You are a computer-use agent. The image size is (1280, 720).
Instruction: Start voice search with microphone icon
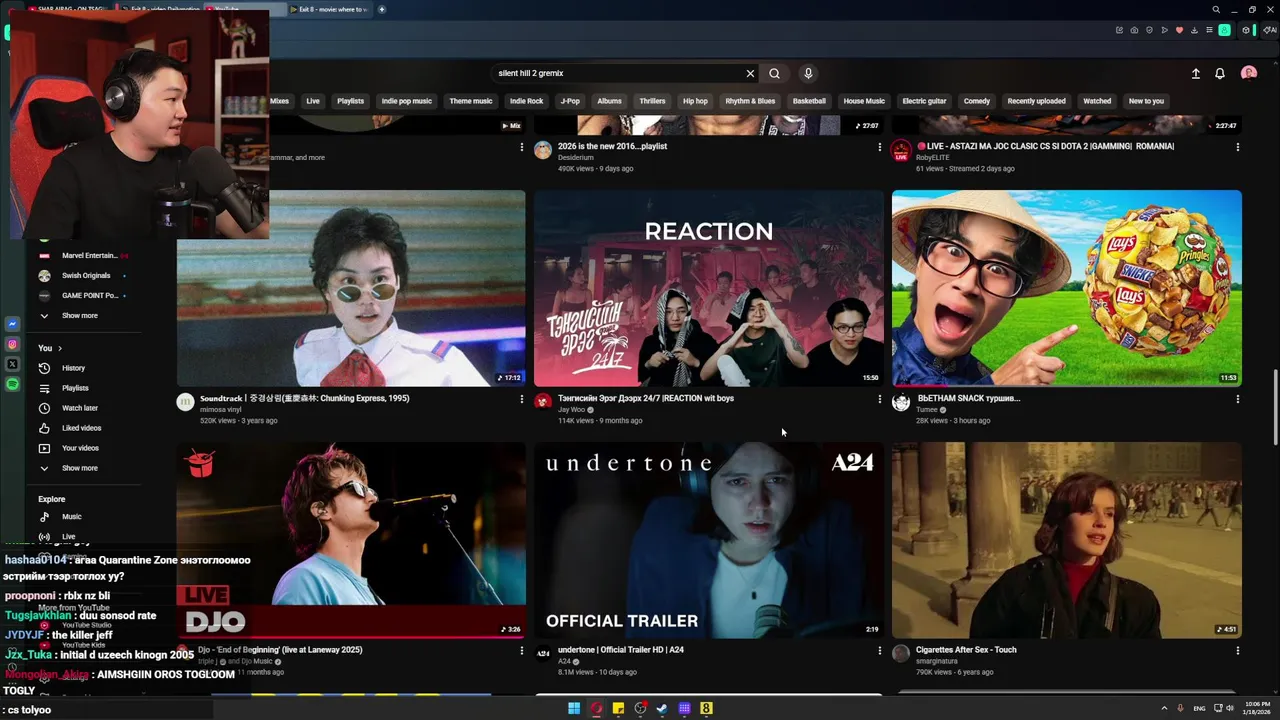pos(808,73)
